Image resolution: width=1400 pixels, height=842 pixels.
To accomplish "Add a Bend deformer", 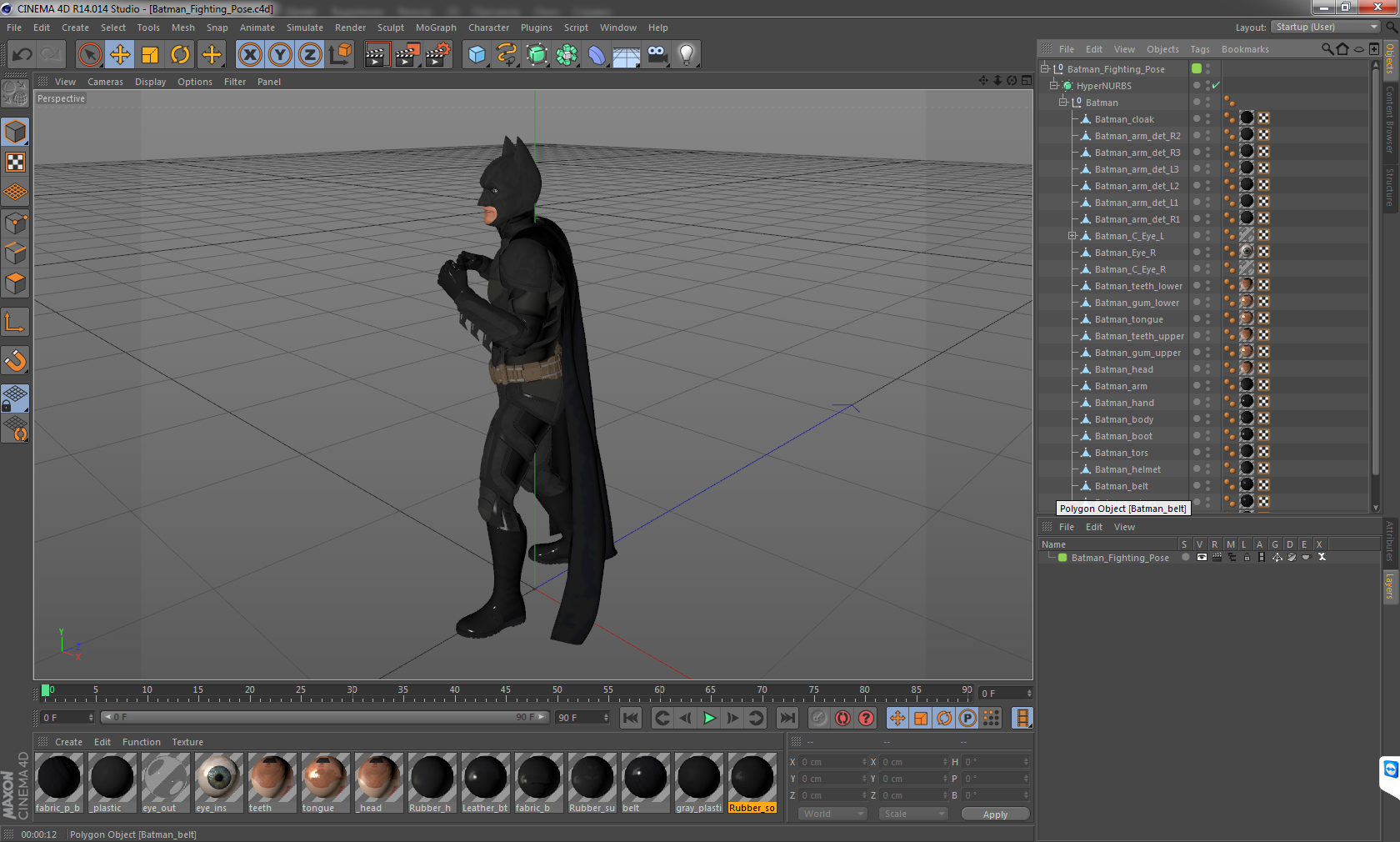I will coord(597,55).
